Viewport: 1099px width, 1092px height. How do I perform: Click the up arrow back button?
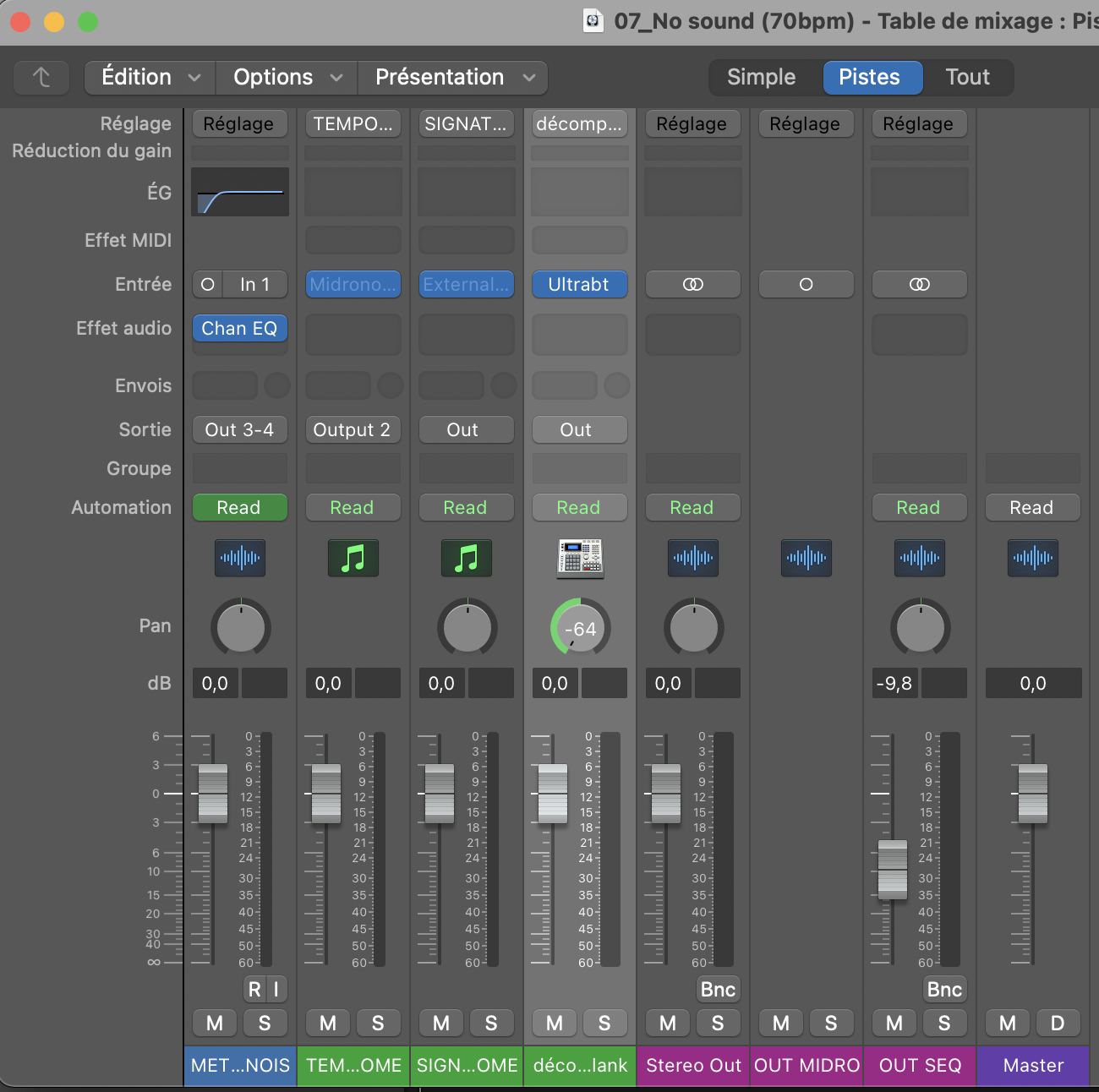41,78
